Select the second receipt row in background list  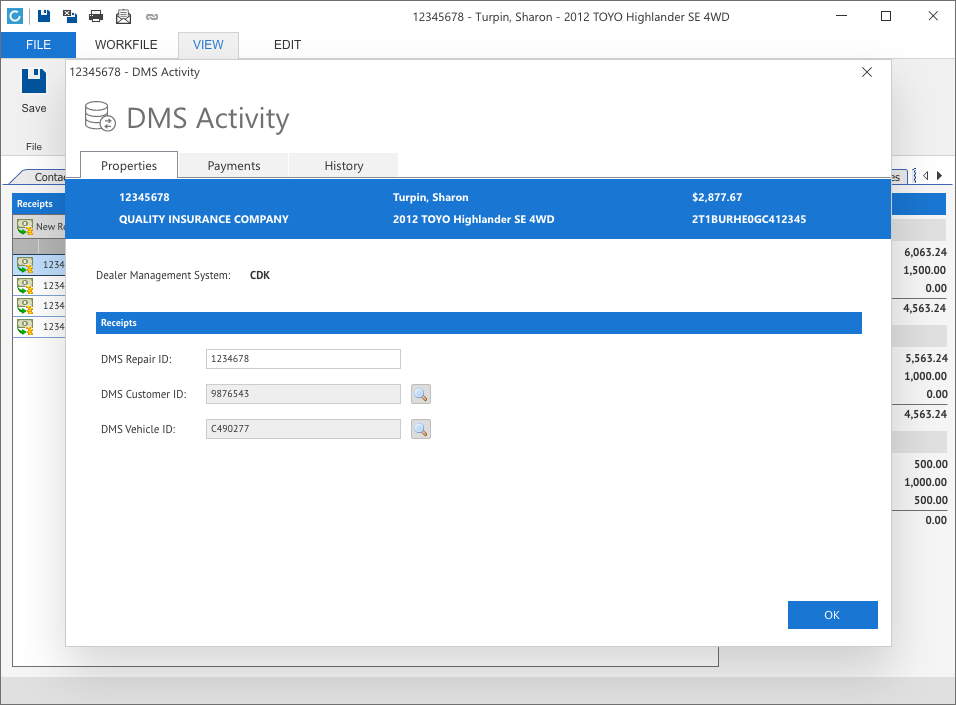[39, 285]
